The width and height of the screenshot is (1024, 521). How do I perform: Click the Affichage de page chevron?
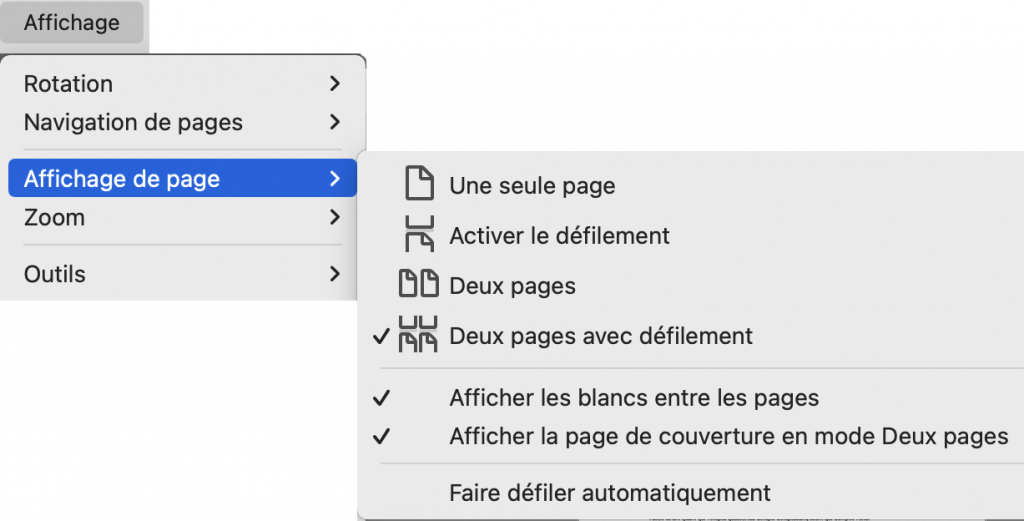tap(335, 180)
